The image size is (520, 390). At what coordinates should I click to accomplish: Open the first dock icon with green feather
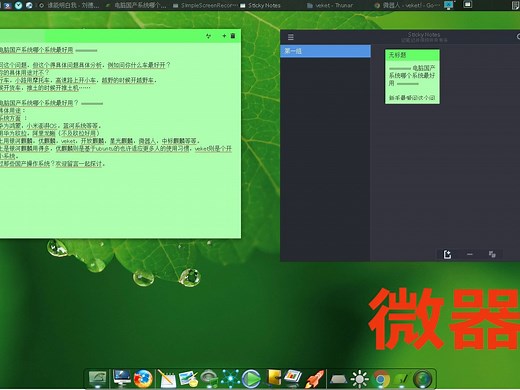(97, 378)
